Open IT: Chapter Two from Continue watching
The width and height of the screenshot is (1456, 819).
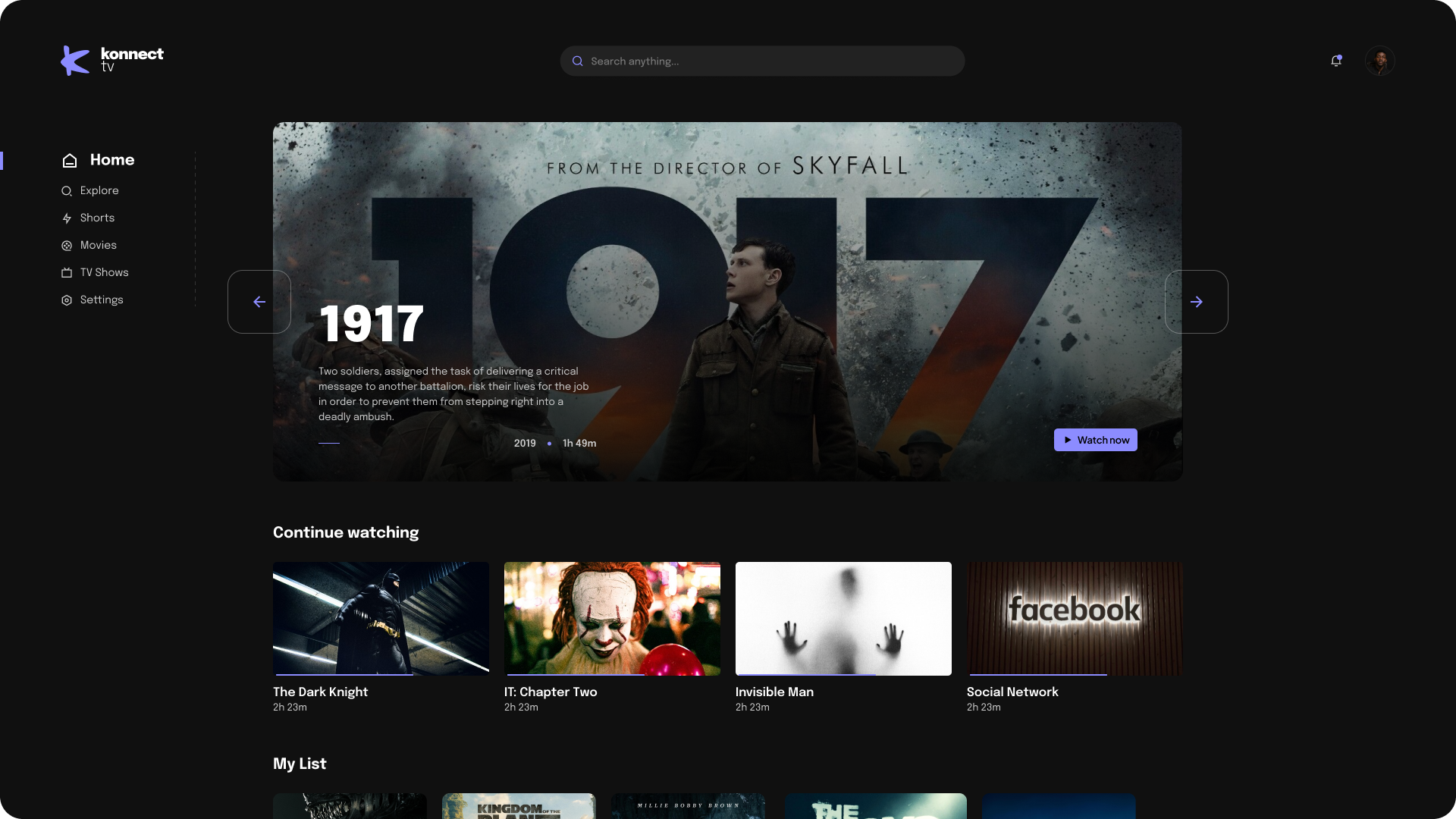coord(612,618)
